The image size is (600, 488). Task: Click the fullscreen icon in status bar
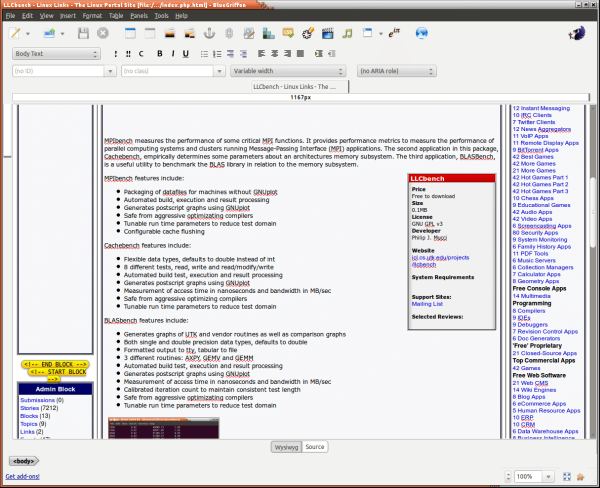coord(567,477)
